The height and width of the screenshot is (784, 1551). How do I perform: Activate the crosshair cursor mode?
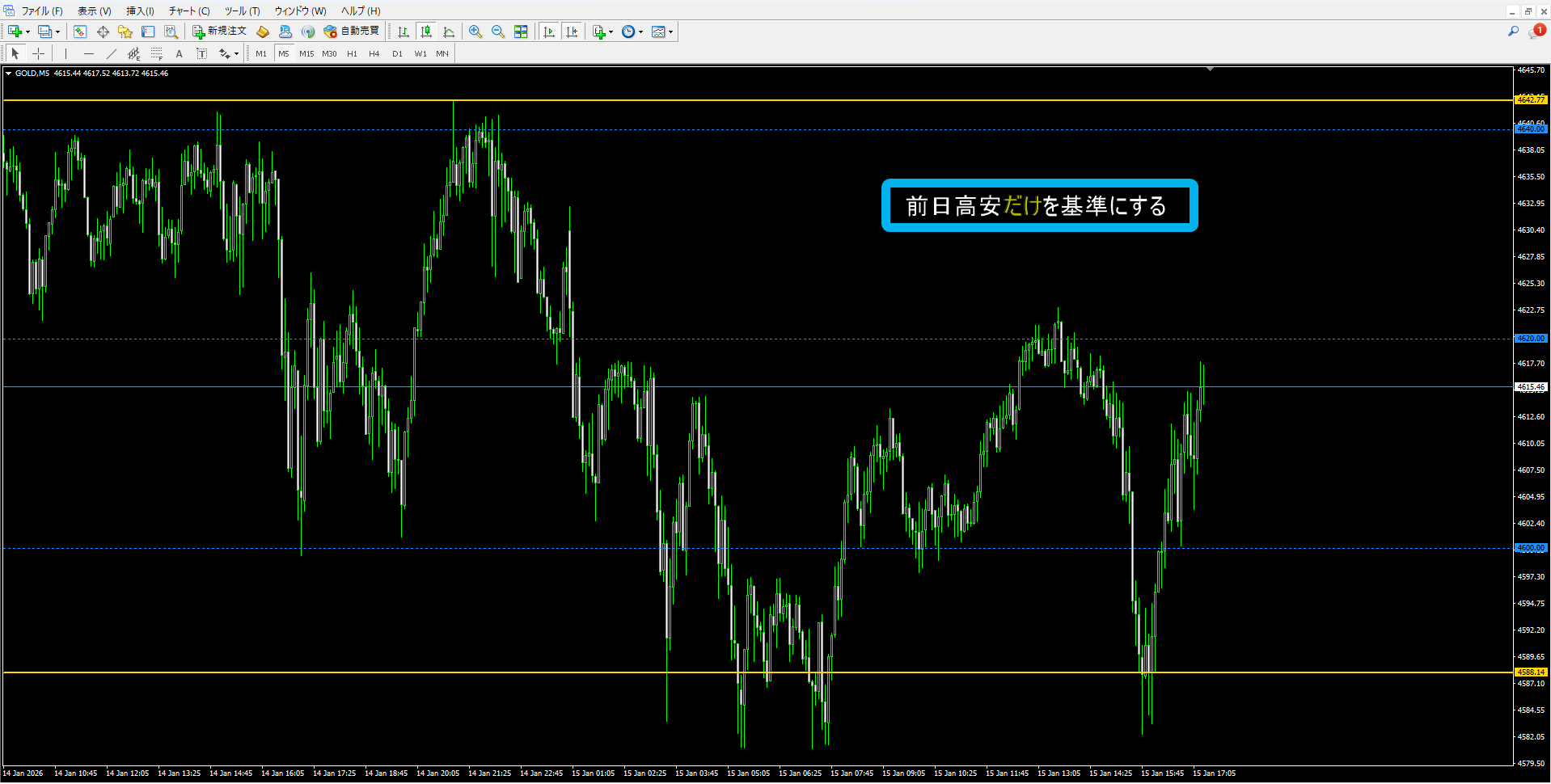pos(38,53)
